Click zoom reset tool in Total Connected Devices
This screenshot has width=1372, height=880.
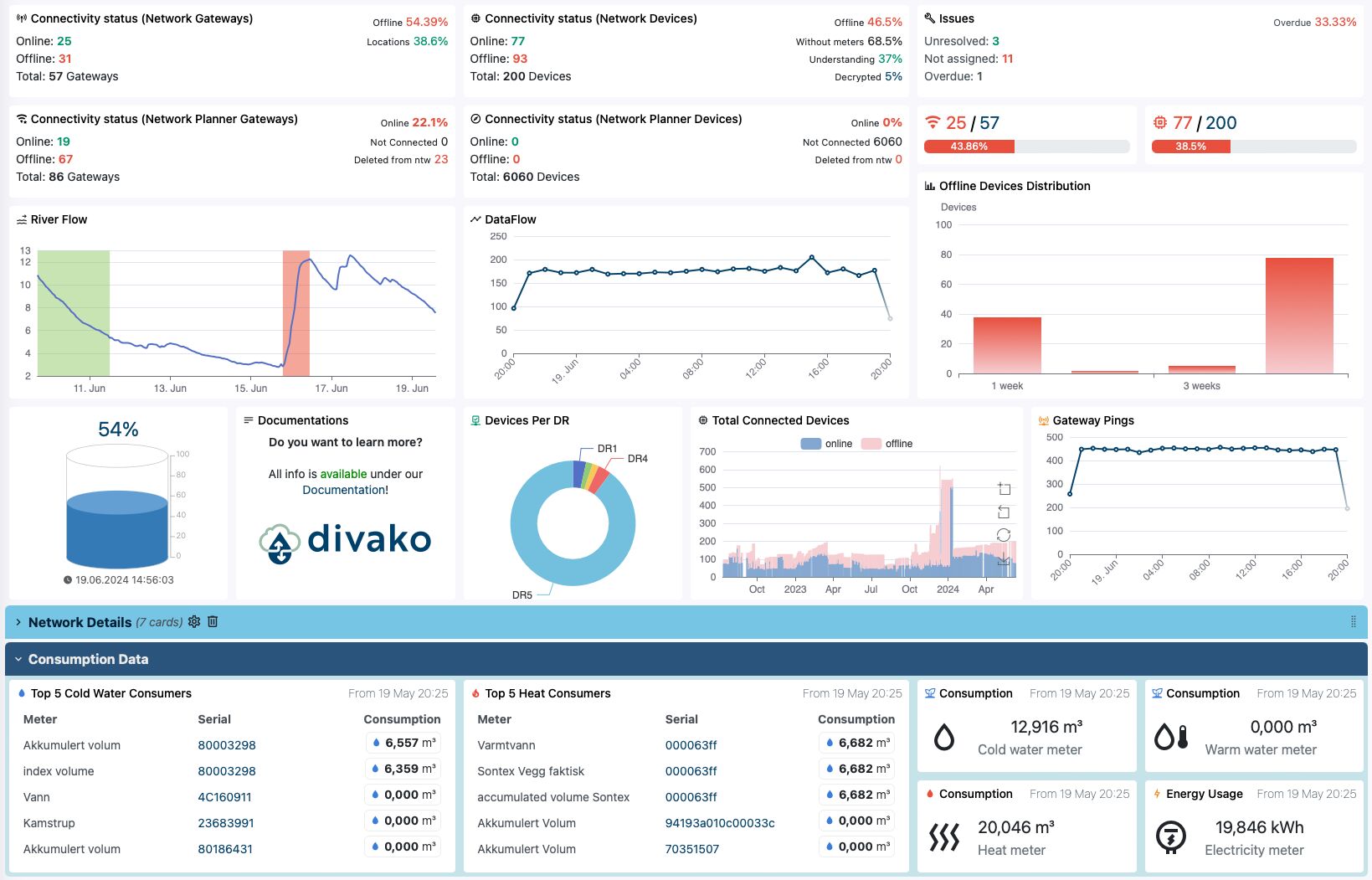point(1004,512)
